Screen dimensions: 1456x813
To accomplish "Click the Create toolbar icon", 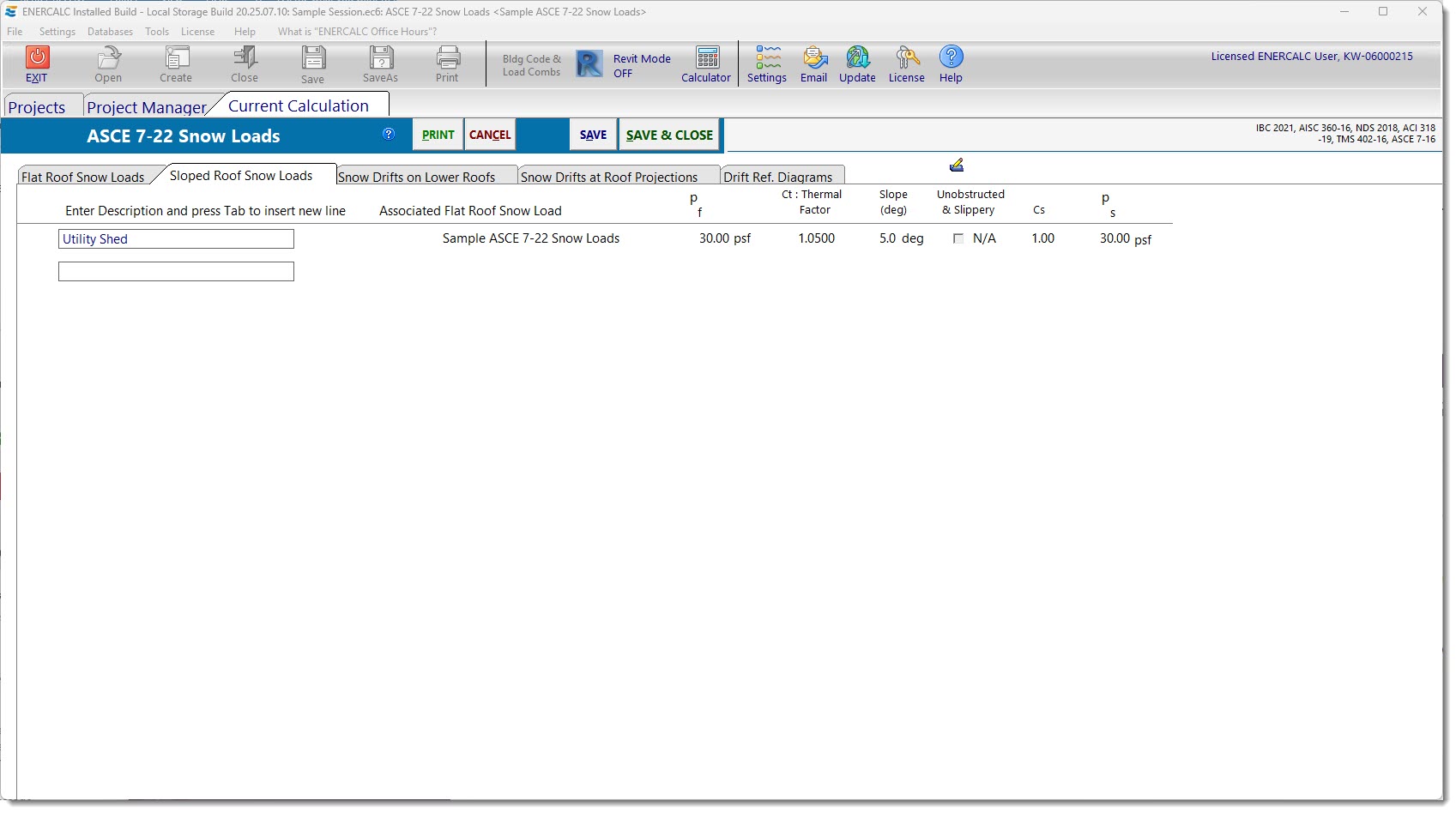I will click(177, 57).
